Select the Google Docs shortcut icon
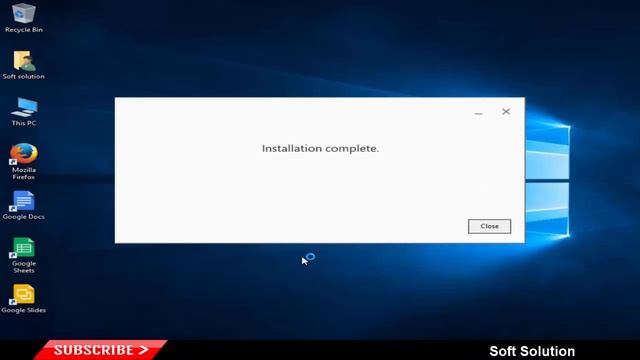The width and height of the screenshot is (640, 360). 23,201
